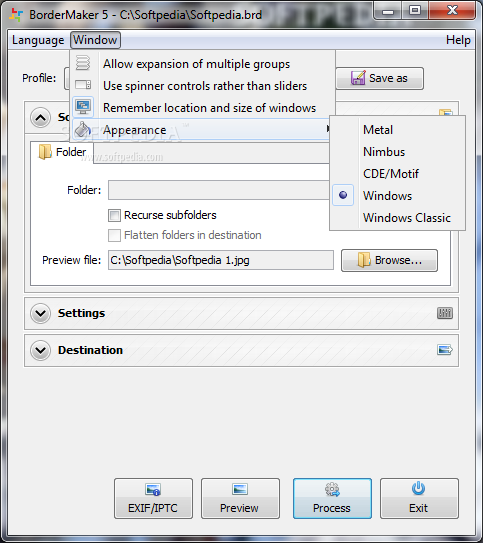Click the folder icon on Browse button
This screenshot has width=483, height=543.
click(364, 260)
